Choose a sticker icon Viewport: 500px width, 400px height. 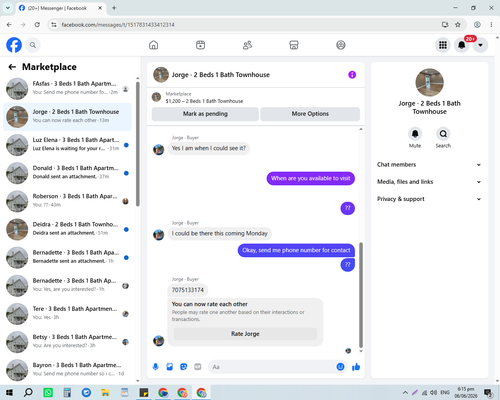click(x=184, y=367)
